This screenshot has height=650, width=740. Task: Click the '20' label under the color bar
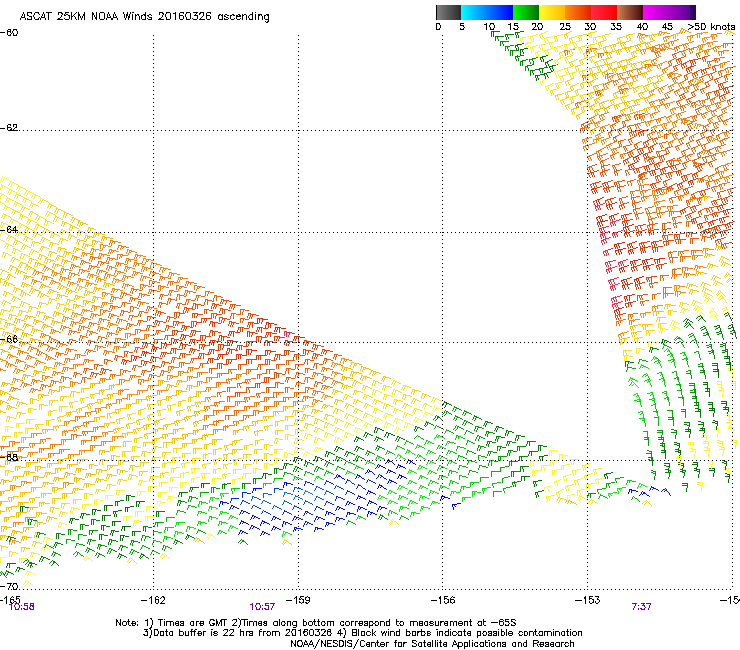click(x=537, y=26)
